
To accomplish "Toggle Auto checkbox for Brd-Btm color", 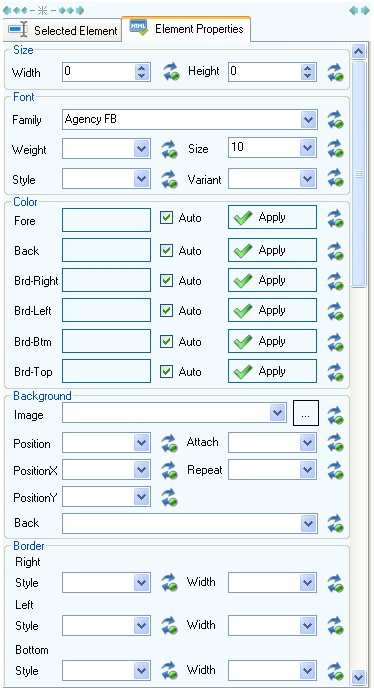I will tap(166, 341).
